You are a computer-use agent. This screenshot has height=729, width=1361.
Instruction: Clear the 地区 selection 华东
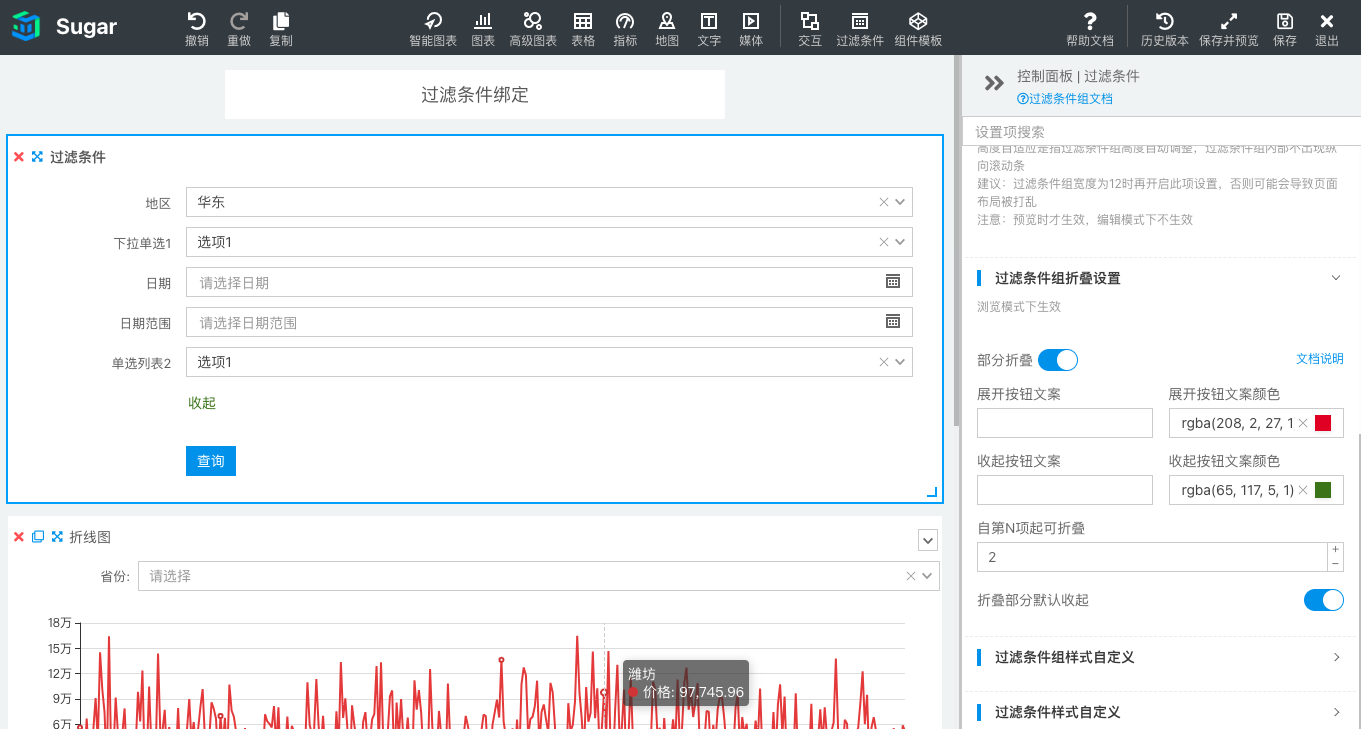884,202
